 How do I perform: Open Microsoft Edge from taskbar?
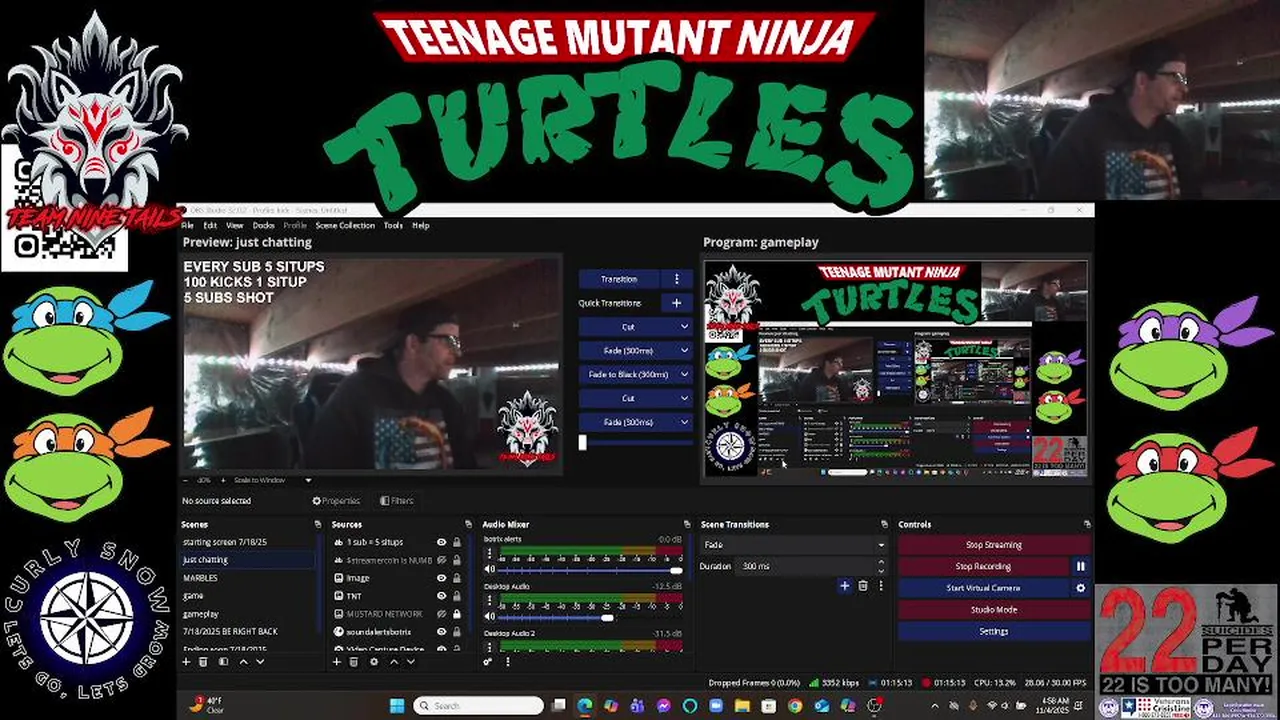click(x=585, y=706)
